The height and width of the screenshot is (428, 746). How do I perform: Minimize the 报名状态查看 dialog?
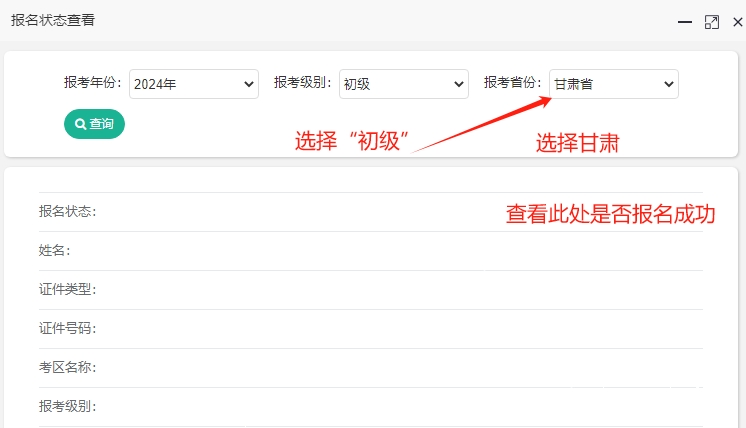(x=684, y=22)
